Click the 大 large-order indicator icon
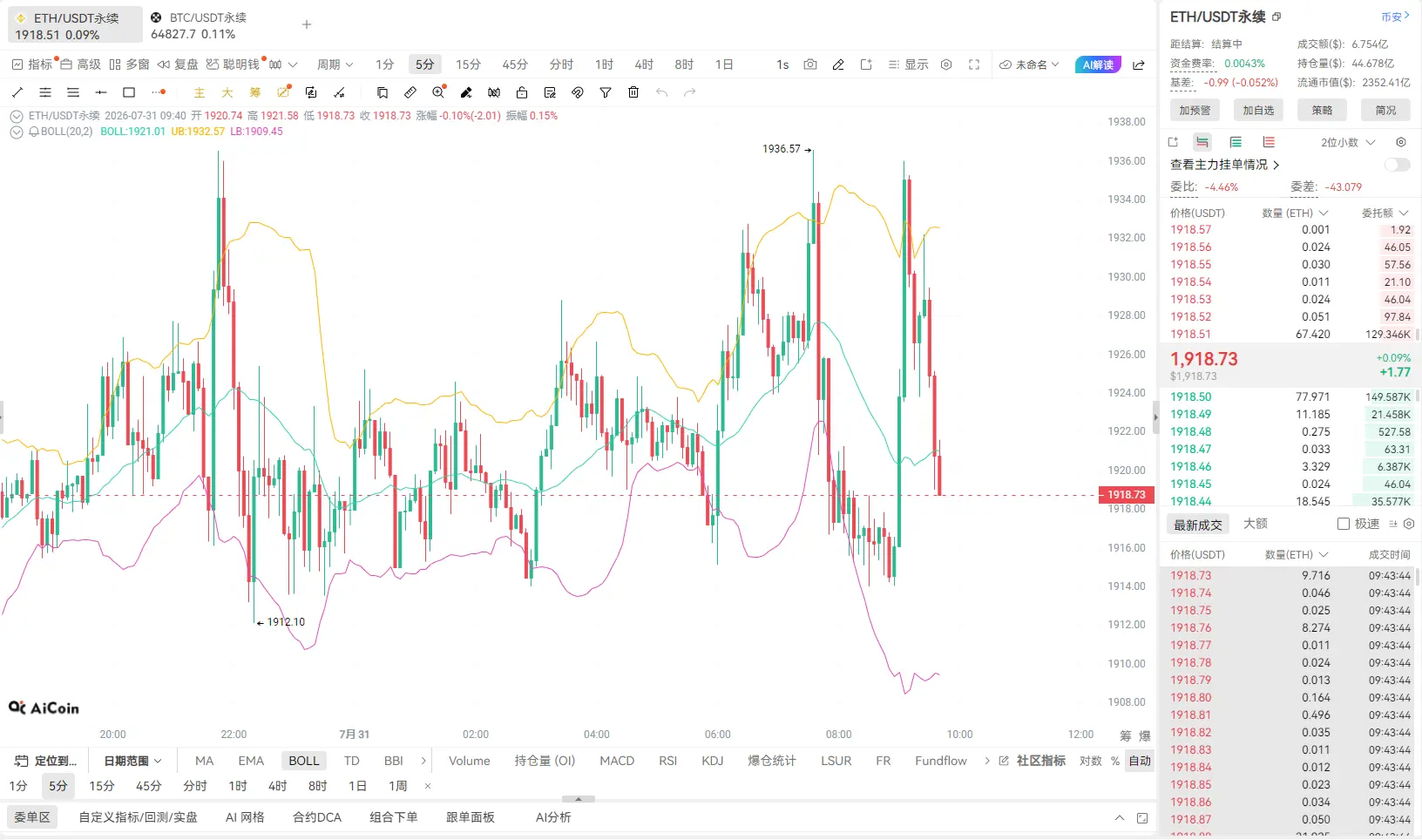This screenshot has height=840, width=1422. pos(227,92)
